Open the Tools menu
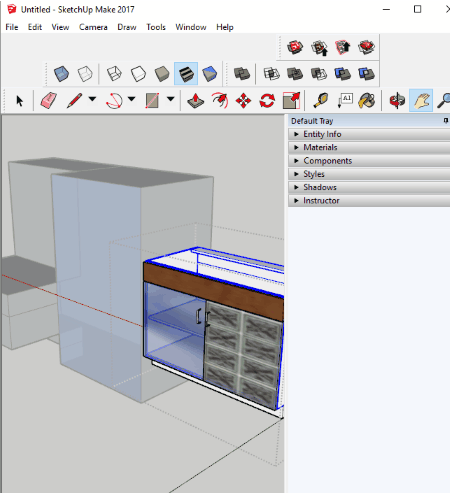 [156, 27]
